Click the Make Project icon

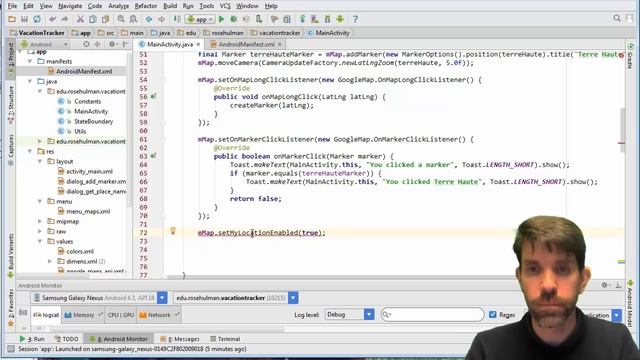point(177,19)
